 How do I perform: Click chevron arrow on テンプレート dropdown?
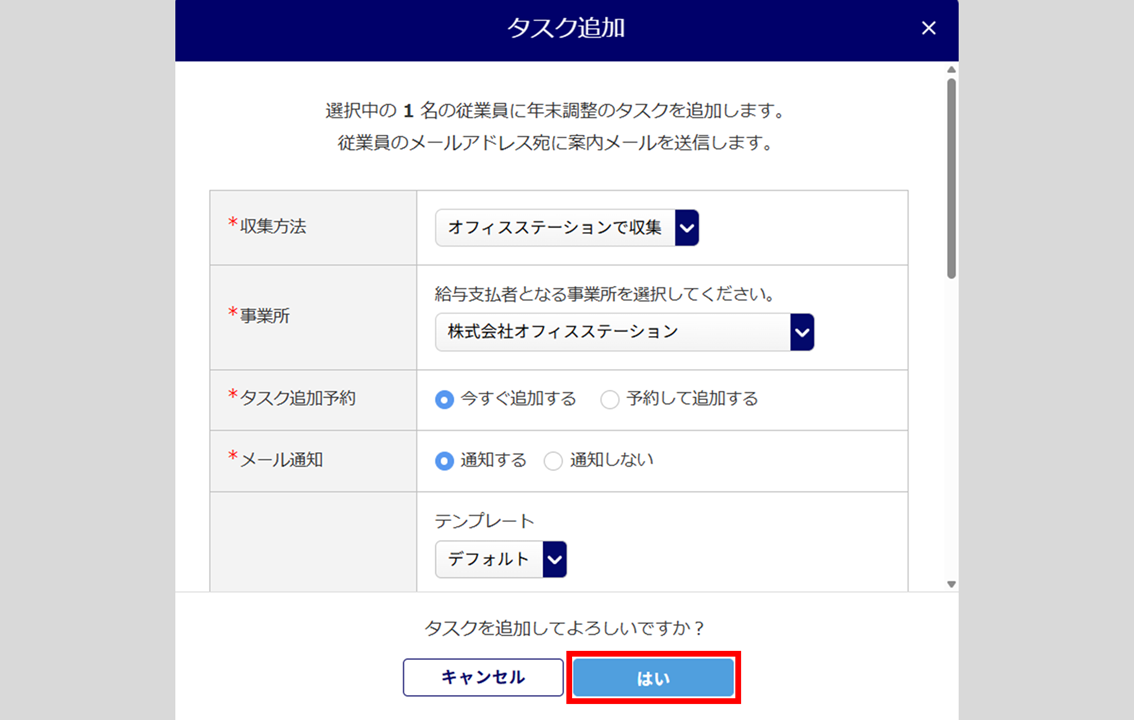point(555,560)
